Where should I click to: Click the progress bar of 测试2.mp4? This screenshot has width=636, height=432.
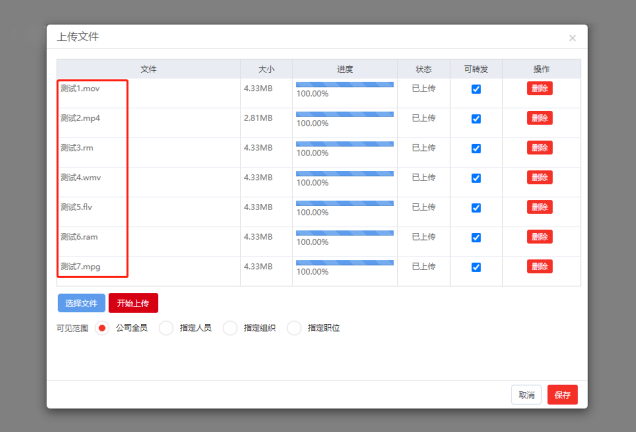(x=344, y=114)
